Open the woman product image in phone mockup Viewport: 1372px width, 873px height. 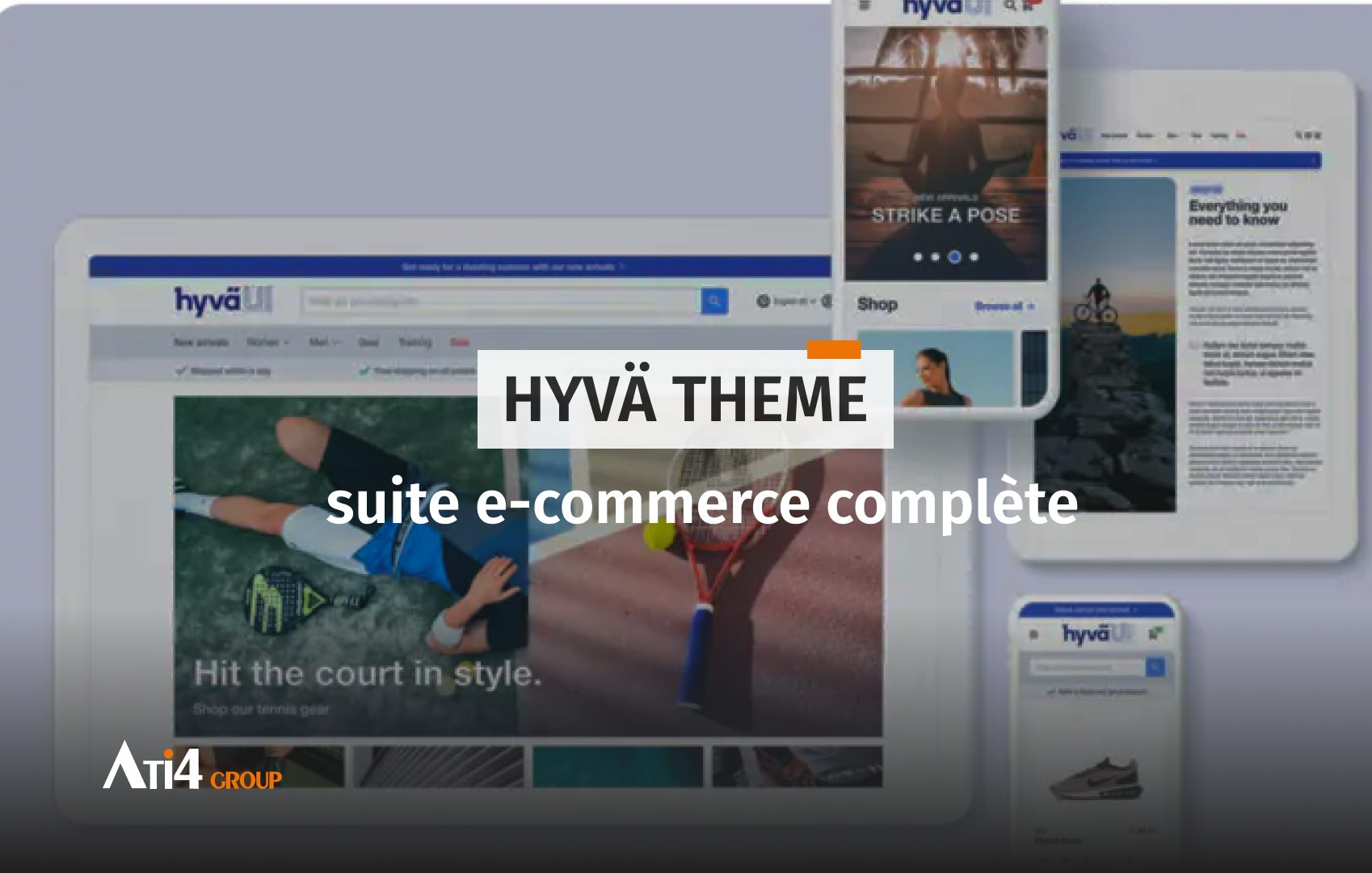pyautogui.click(x=935, y=368)
